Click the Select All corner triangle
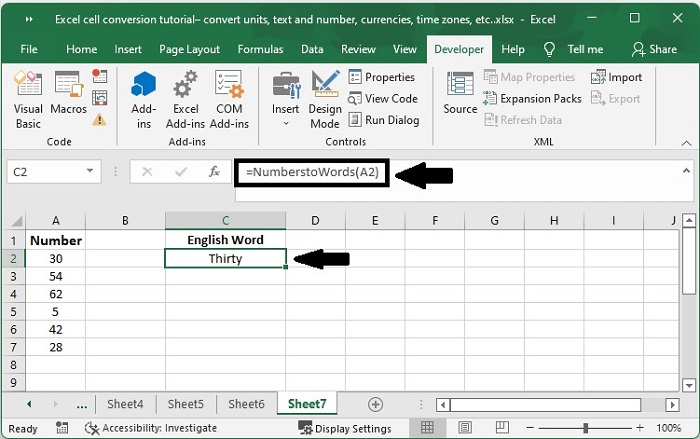The image size is (700, 439). tap(17, 221)
